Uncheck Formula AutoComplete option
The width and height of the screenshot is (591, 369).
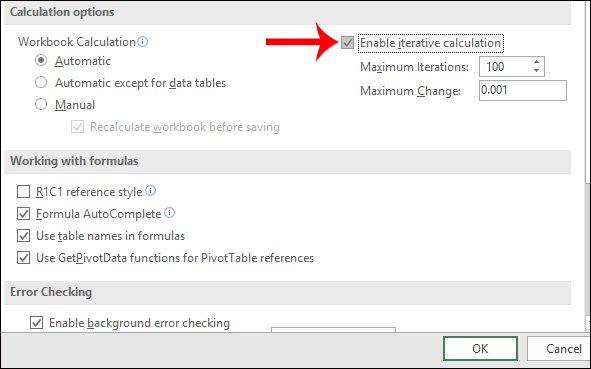pos(23,214)
